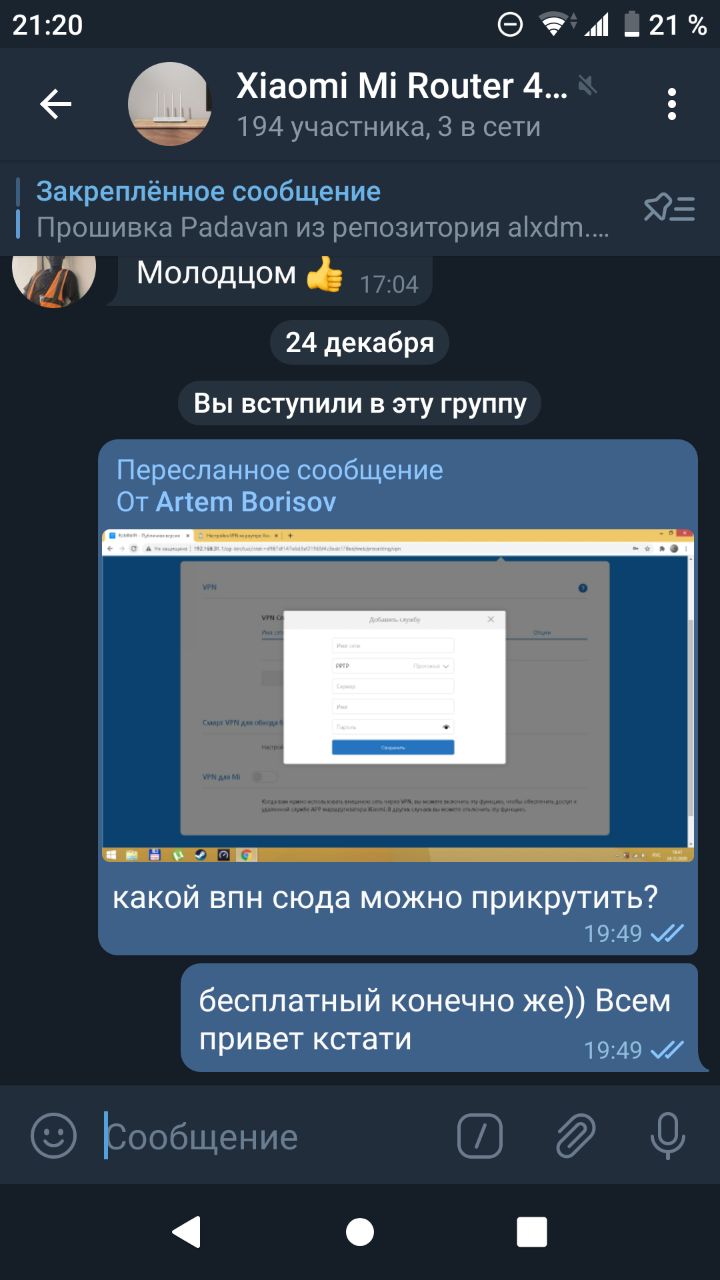Select the какой впн сюда message text
This screenshot has width=720, height=1280.
pyautogui.click(x=385, y=897)
